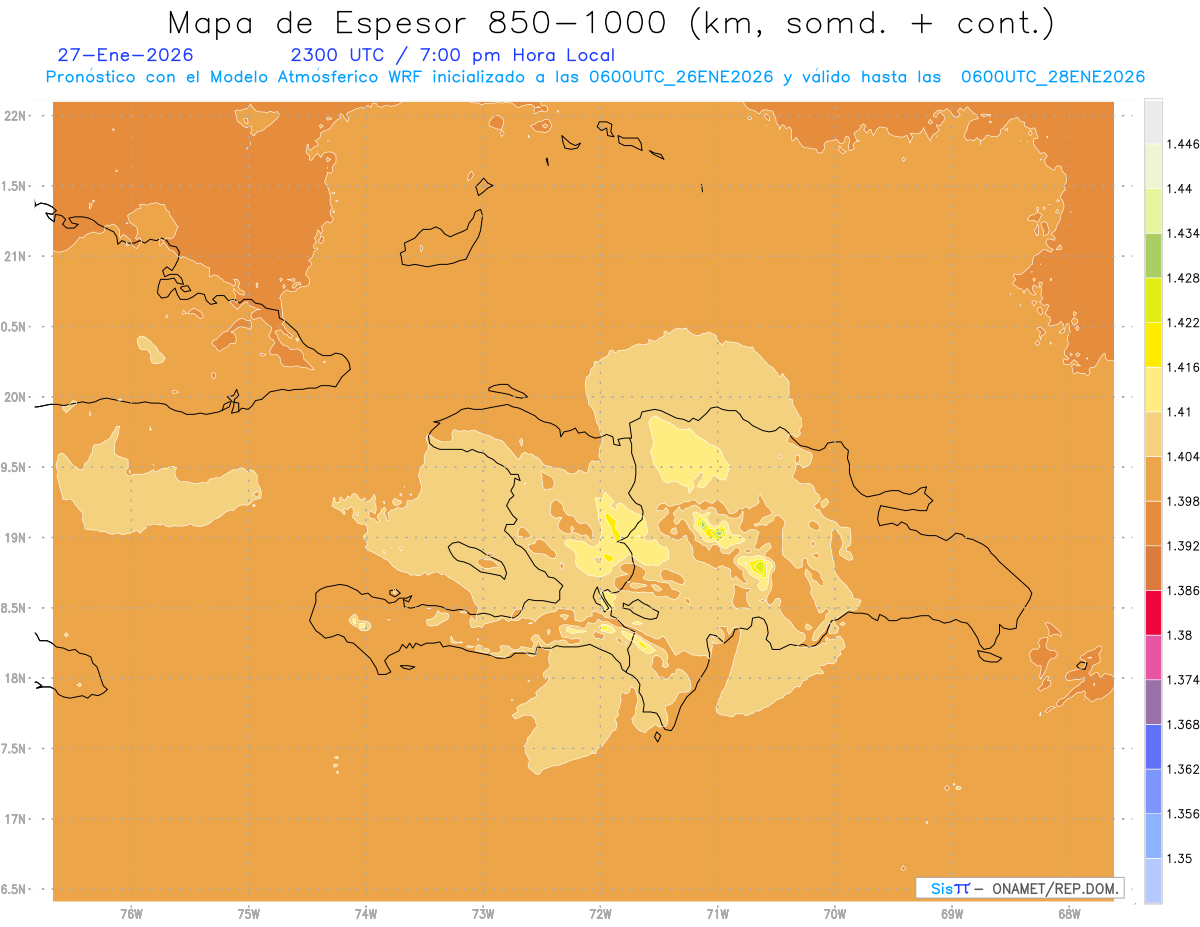The image size is (1200, 927).
Task: Click the legend value "1.446"
Action: click(x=1182, y=144)
